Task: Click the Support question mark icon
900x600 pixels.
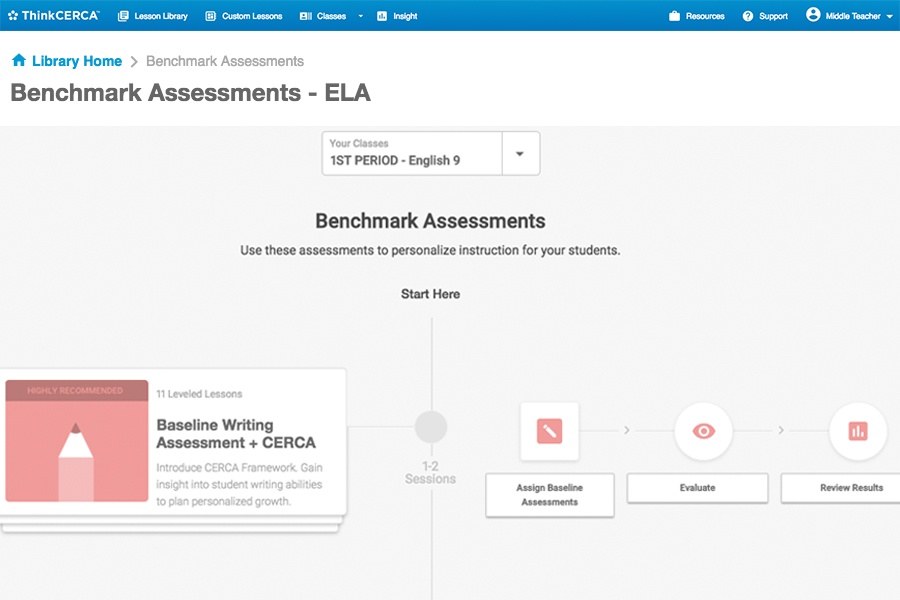Action: tap(748, 16)
